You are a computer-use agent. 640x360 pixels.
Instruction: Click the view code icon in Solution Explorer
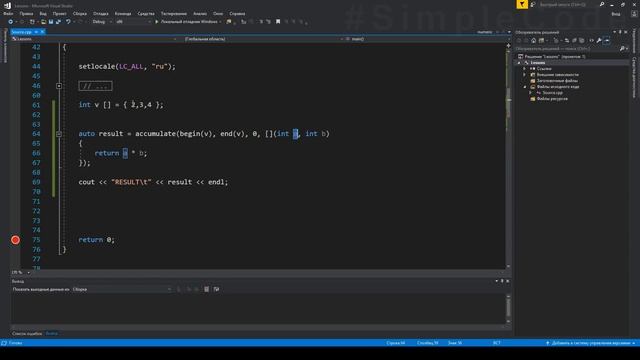591,40
